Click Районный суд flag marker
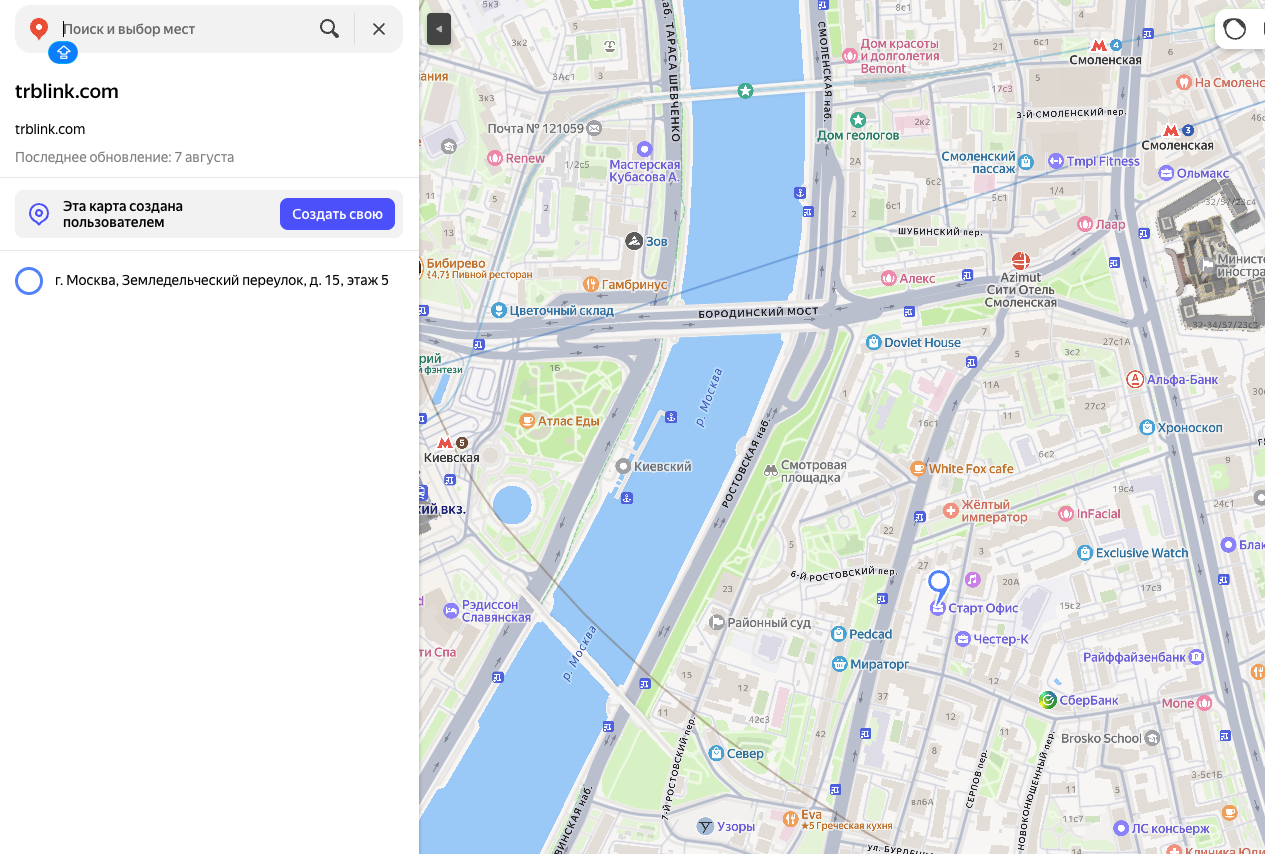Viewport: 1265px width, 854px height. pyautogui.click(x=716, y=622)
